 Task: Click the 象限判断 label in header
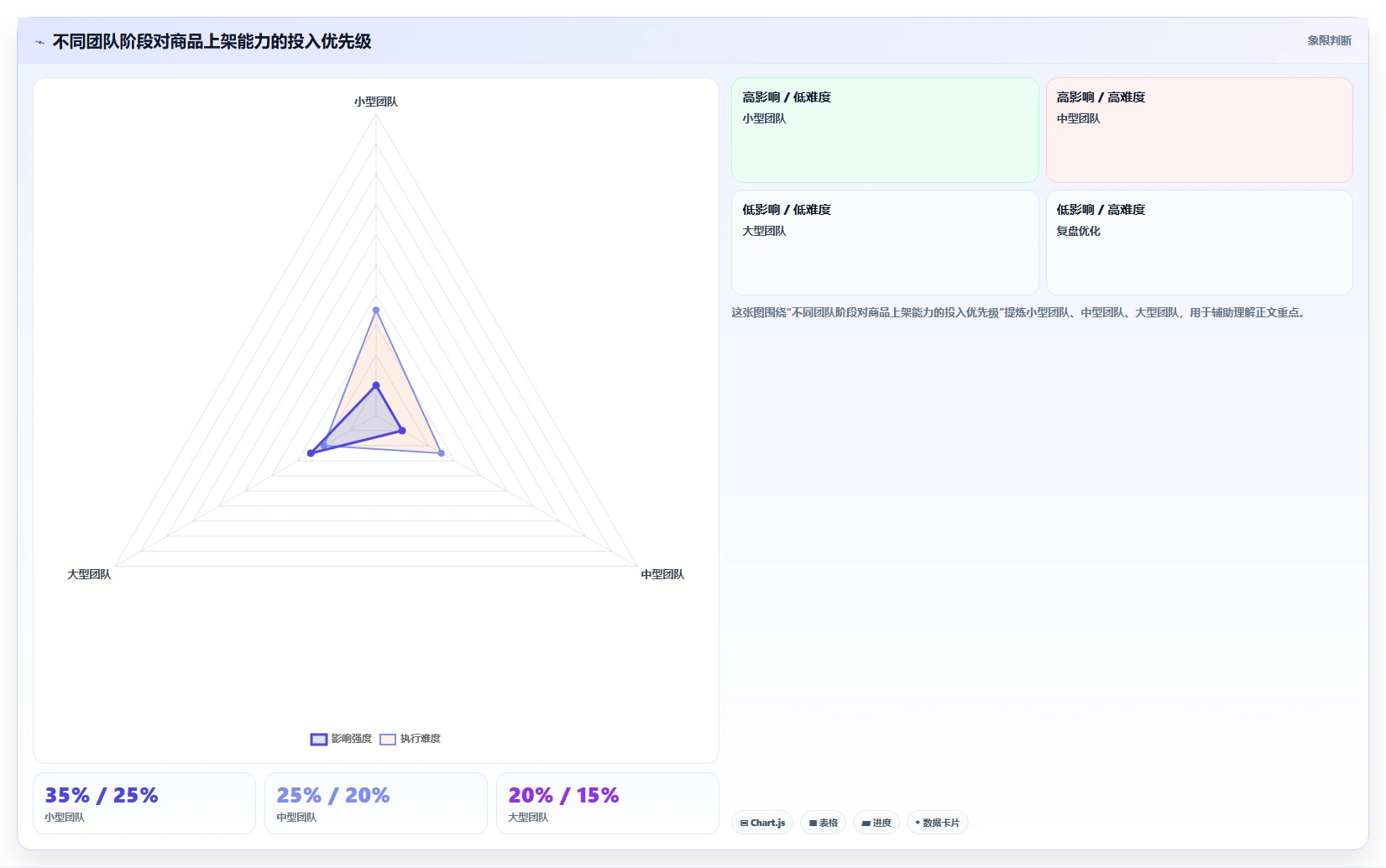pos(1329,40)
